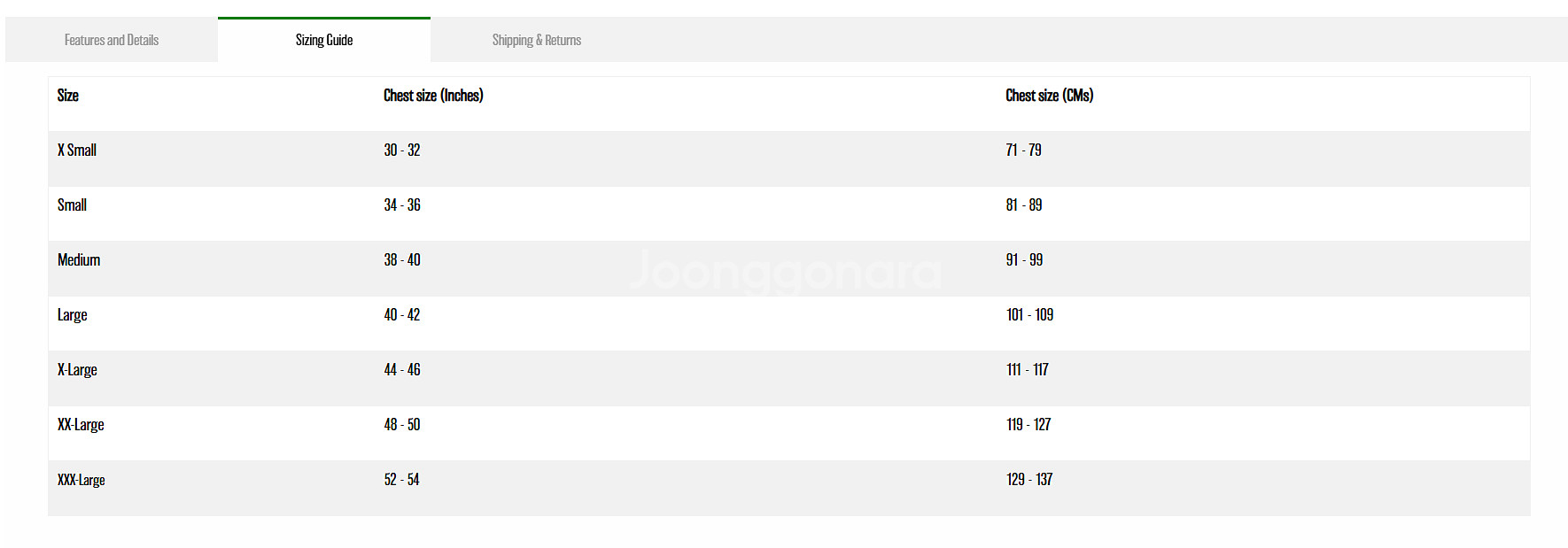Click the 48 - 50 inches cell
The image size is (1568, 548).
402,425
